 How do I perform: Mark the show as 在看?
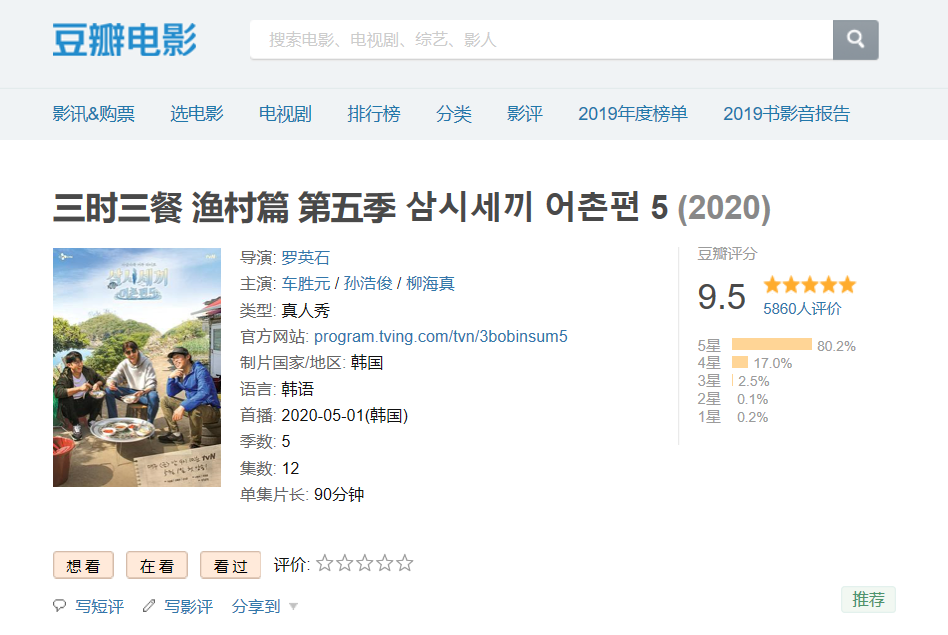point(156,566)
